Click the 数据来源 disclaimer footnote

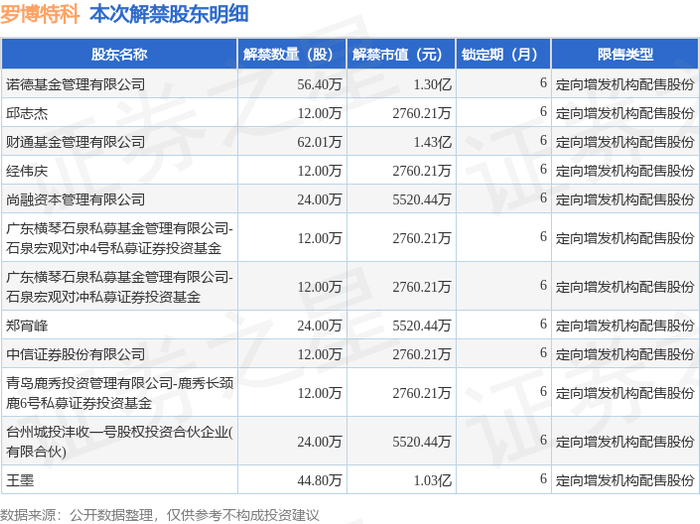(x=160, y=515)
